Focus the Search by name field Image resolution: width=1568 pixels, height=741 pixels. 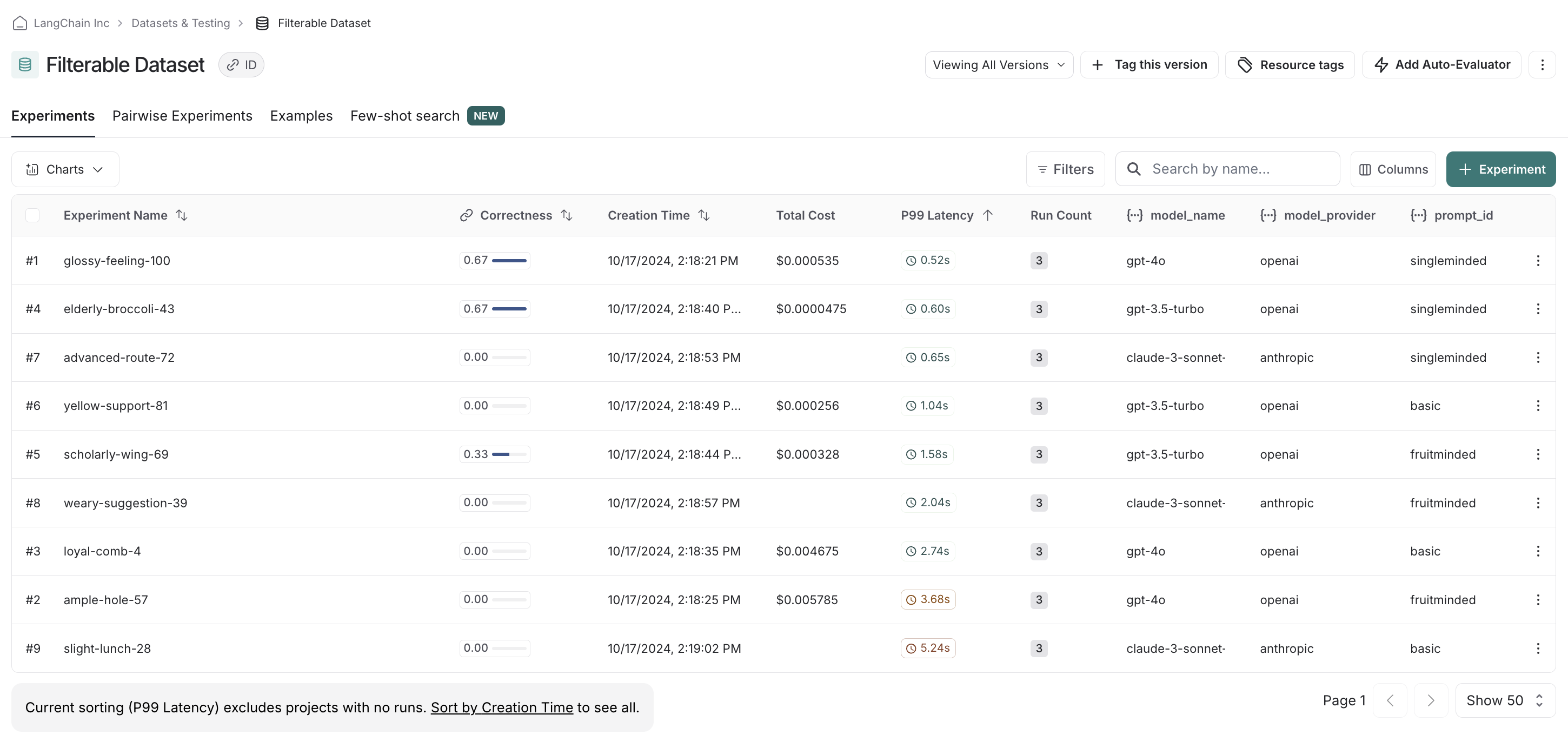click(x=1235, y=169)
